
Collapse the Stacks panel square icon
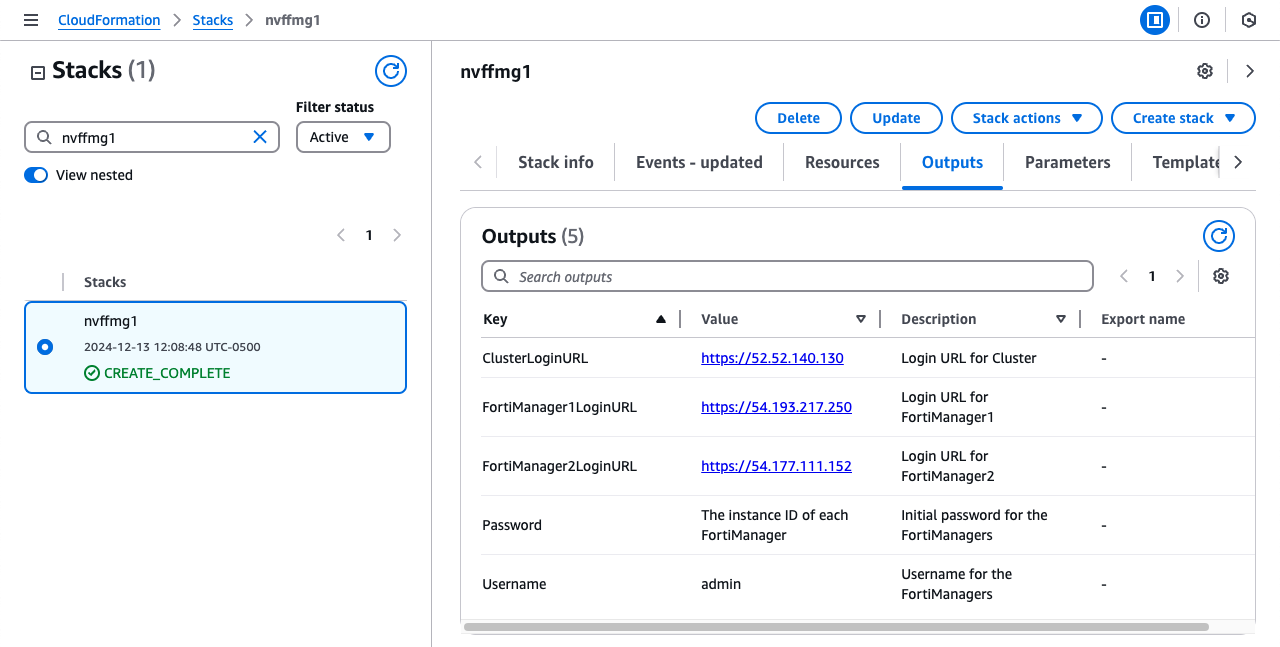[x=38, y=72]
